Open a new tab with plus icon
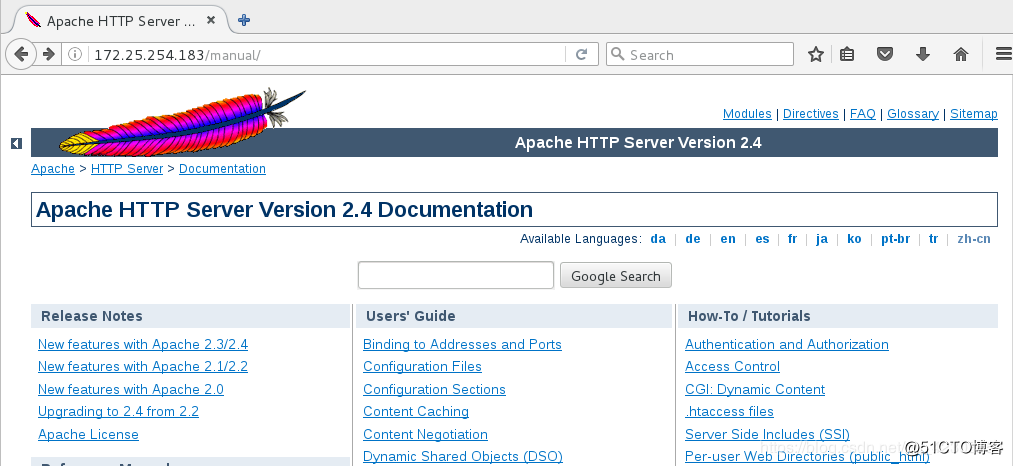This screenshot has width=1013, height=466. tap(244, 20)
